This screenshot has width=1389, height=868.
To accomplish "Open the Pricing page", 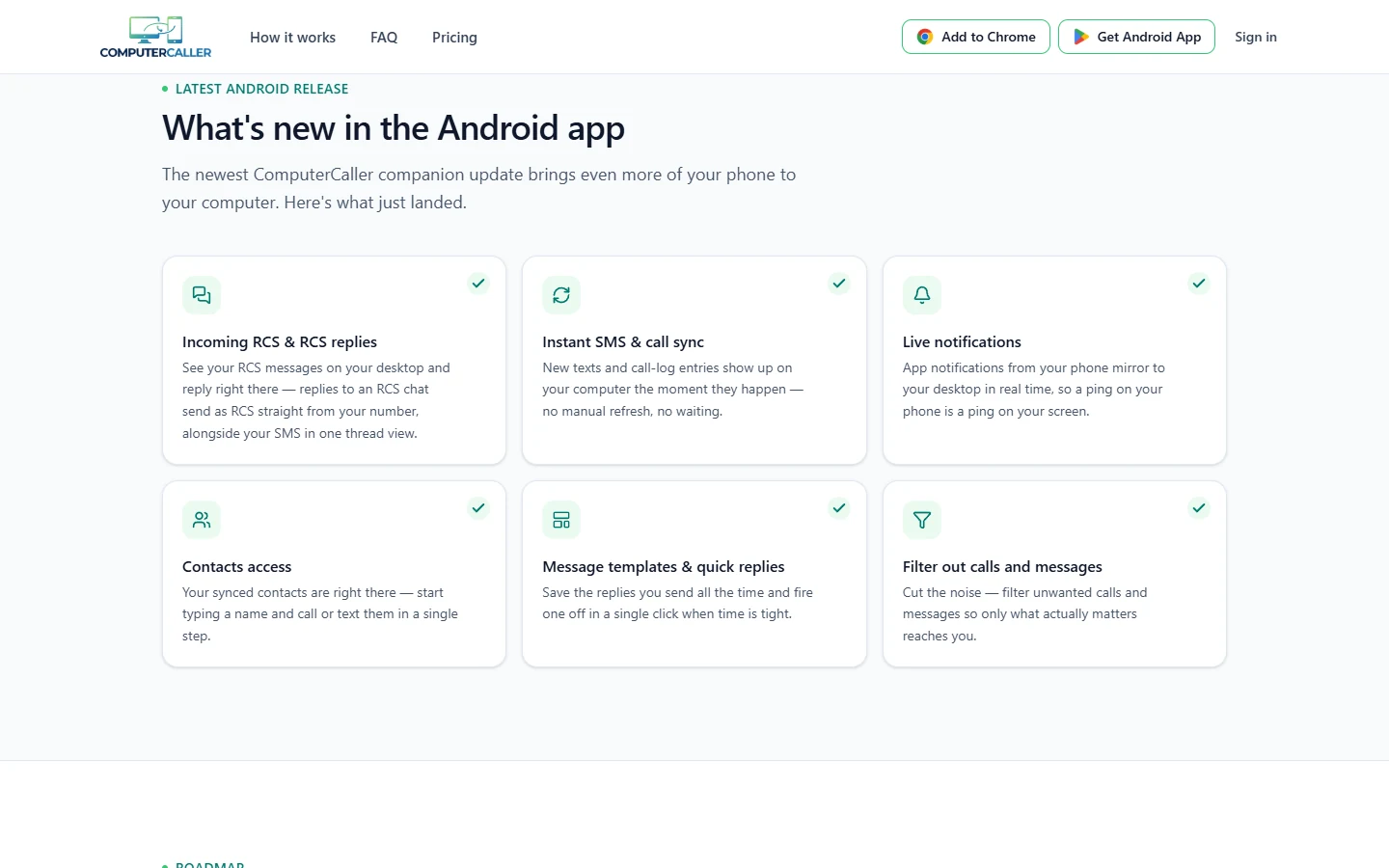I will 454,38.
